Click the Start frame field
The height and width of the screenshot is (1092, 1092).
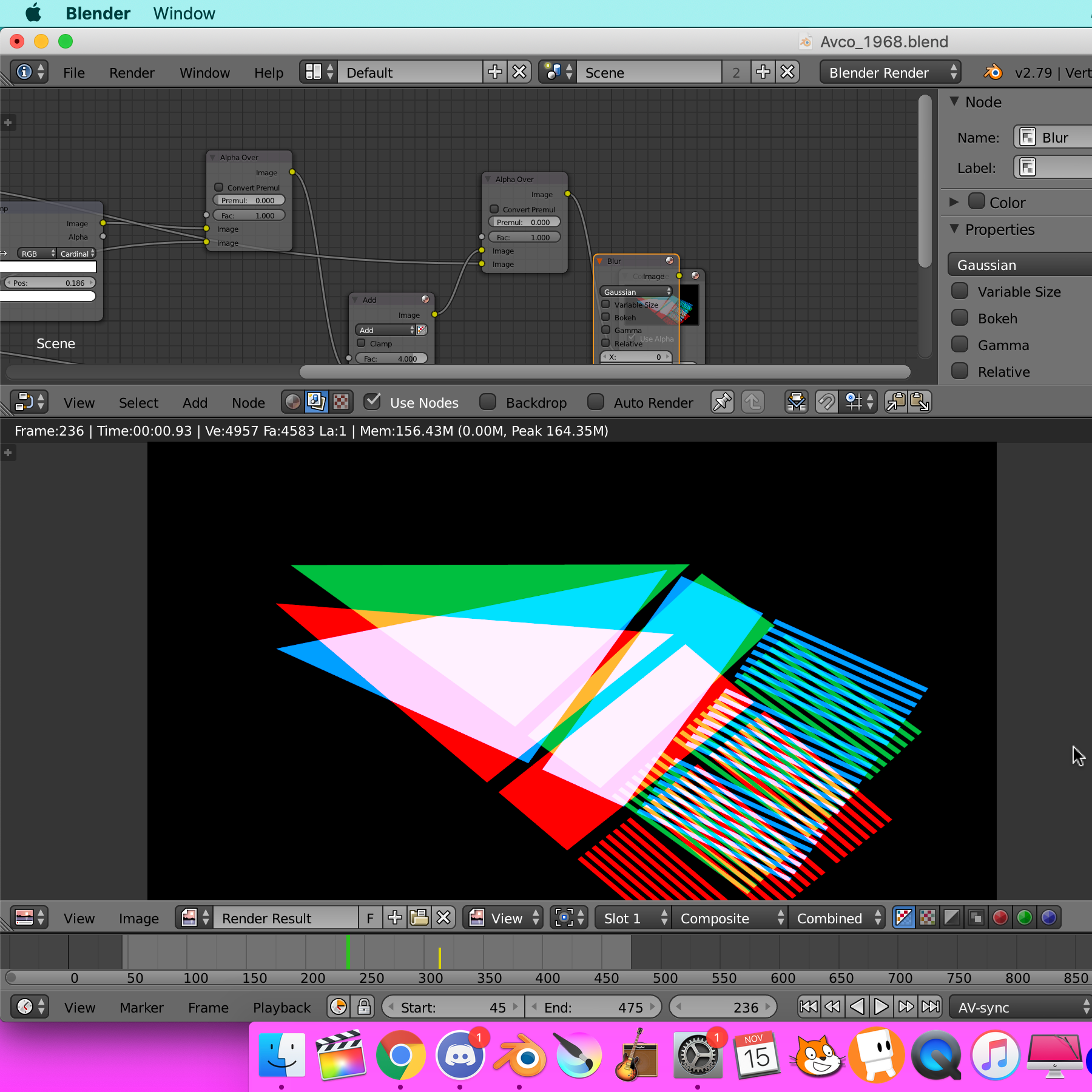coord(453,1008)
